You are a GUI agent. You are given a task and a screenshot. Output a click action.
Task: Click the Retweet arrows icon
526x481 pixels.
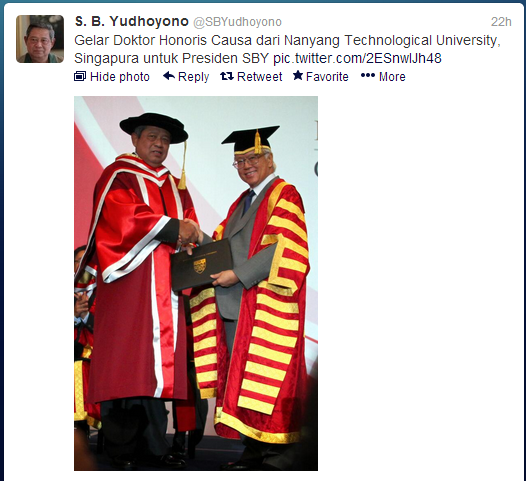227,76
